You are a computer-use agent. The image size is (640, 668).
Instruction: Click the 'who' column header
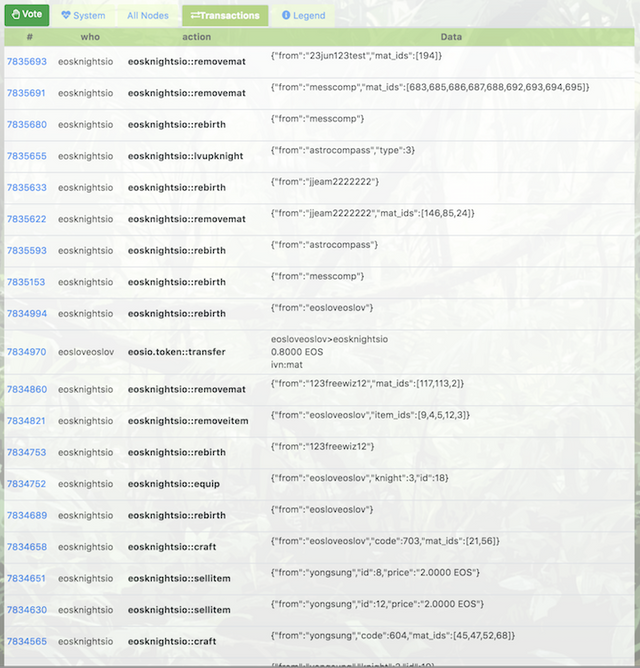(x=90, y=37)
